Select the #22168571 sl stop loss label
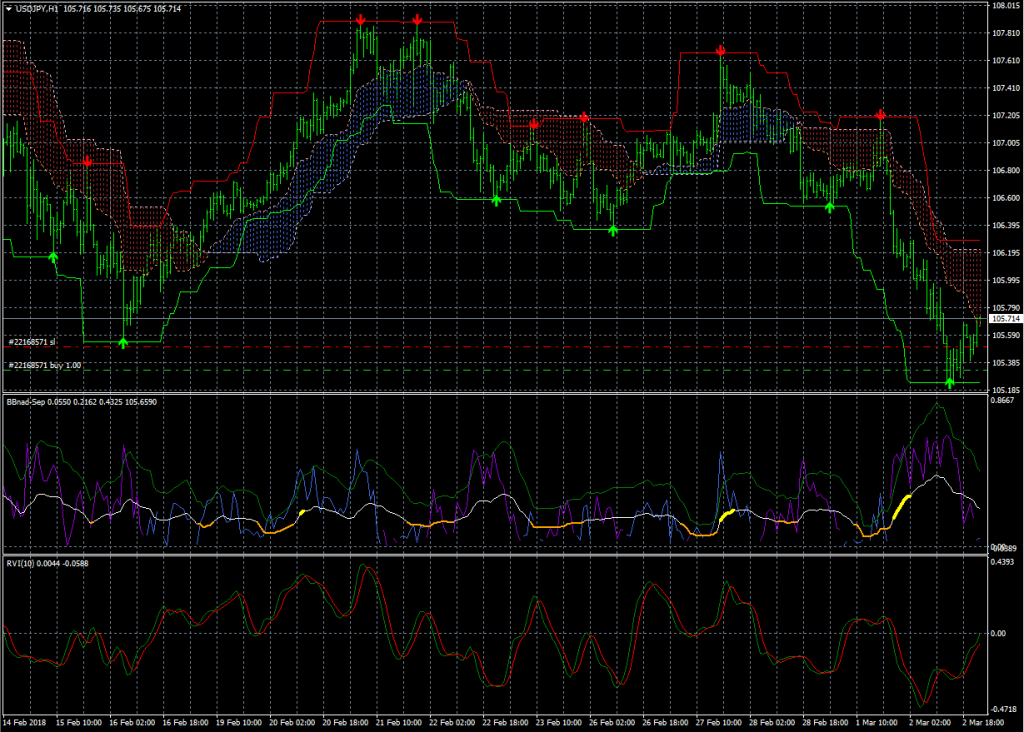1024x732 pixels. pyautogui.click(x=32, y=342)
